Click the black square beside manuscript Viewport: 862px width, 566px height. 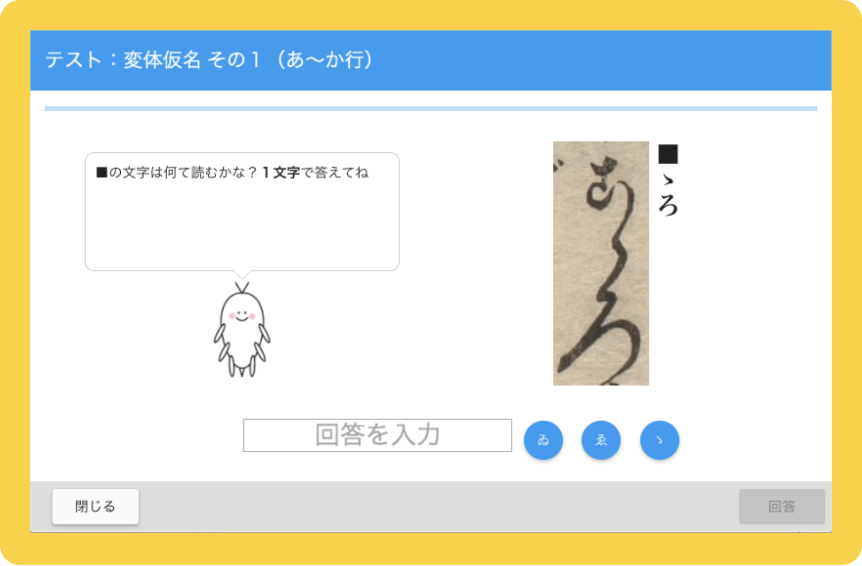668,154
